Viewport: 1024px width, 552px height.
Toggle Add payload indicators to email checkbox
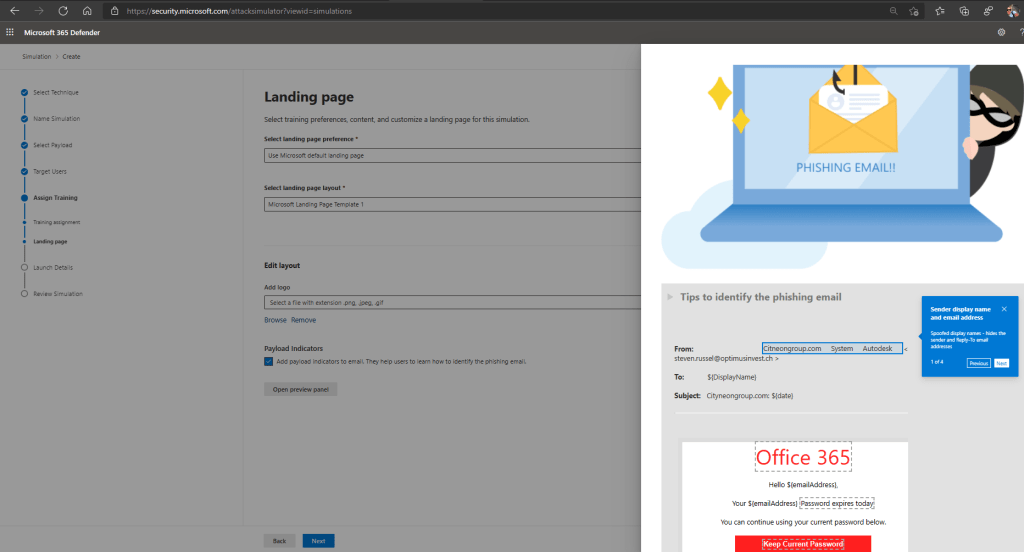[269, 361]
